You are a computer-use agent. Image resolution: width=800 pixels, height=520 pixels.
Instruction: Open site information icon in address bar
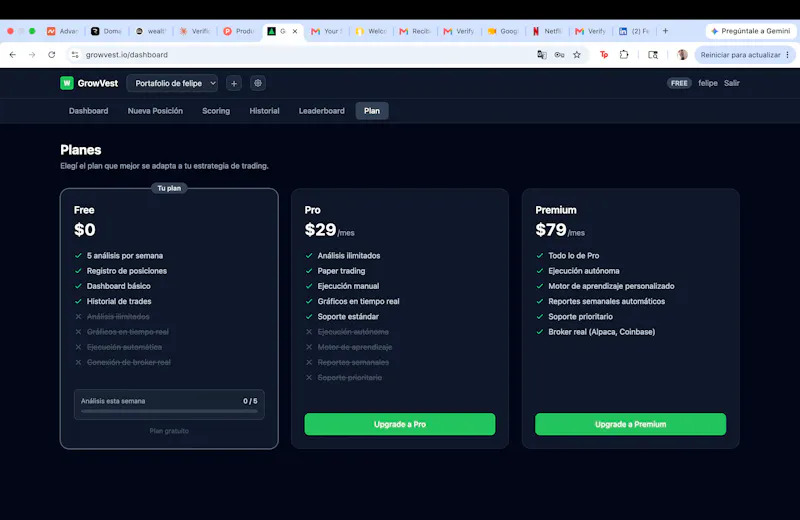75,55
